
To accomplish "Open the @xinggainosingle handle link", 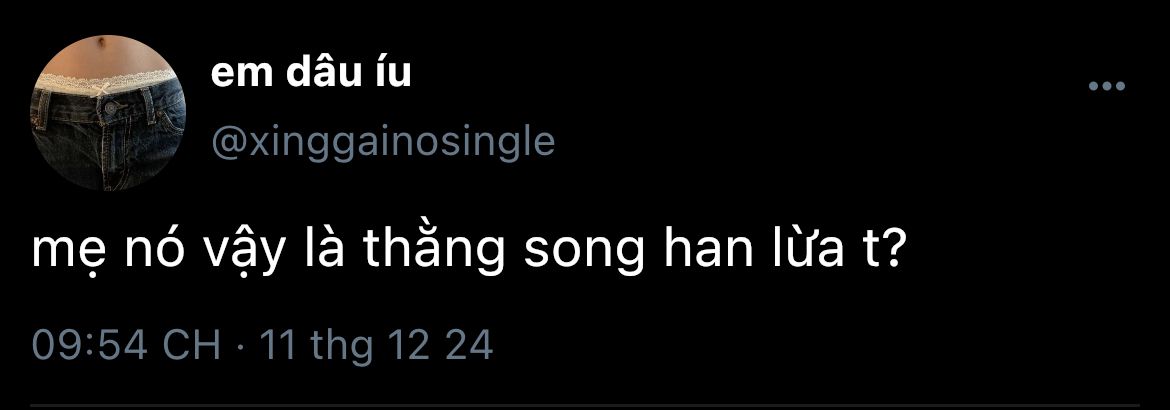I will (x=383, y=141).
